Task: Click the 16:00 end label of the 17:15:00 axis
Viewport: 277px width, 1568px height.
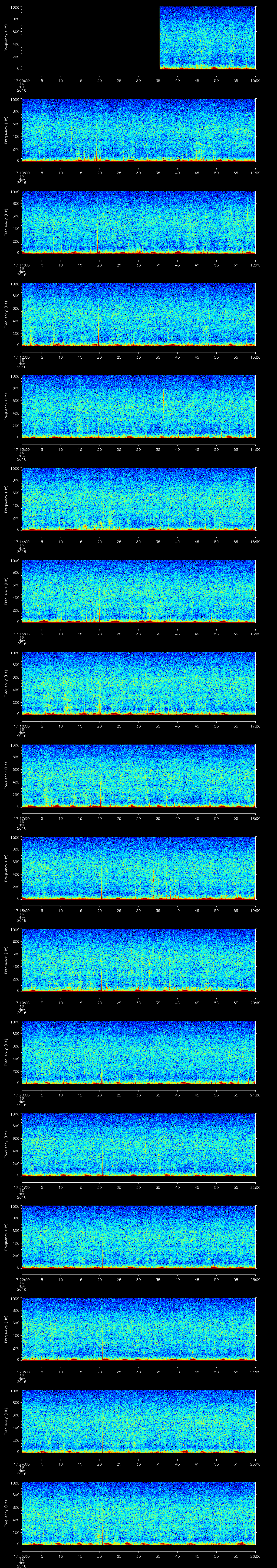Action: pos(255,634)
